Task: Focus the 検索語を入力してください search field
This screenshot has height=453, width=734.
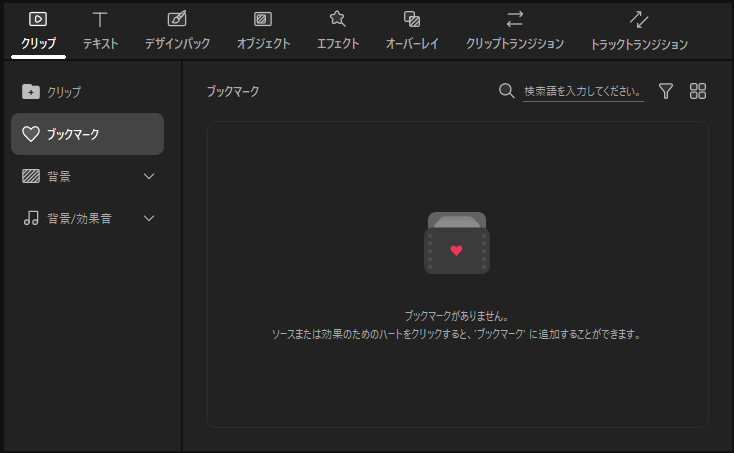Action: pos(583,91)
